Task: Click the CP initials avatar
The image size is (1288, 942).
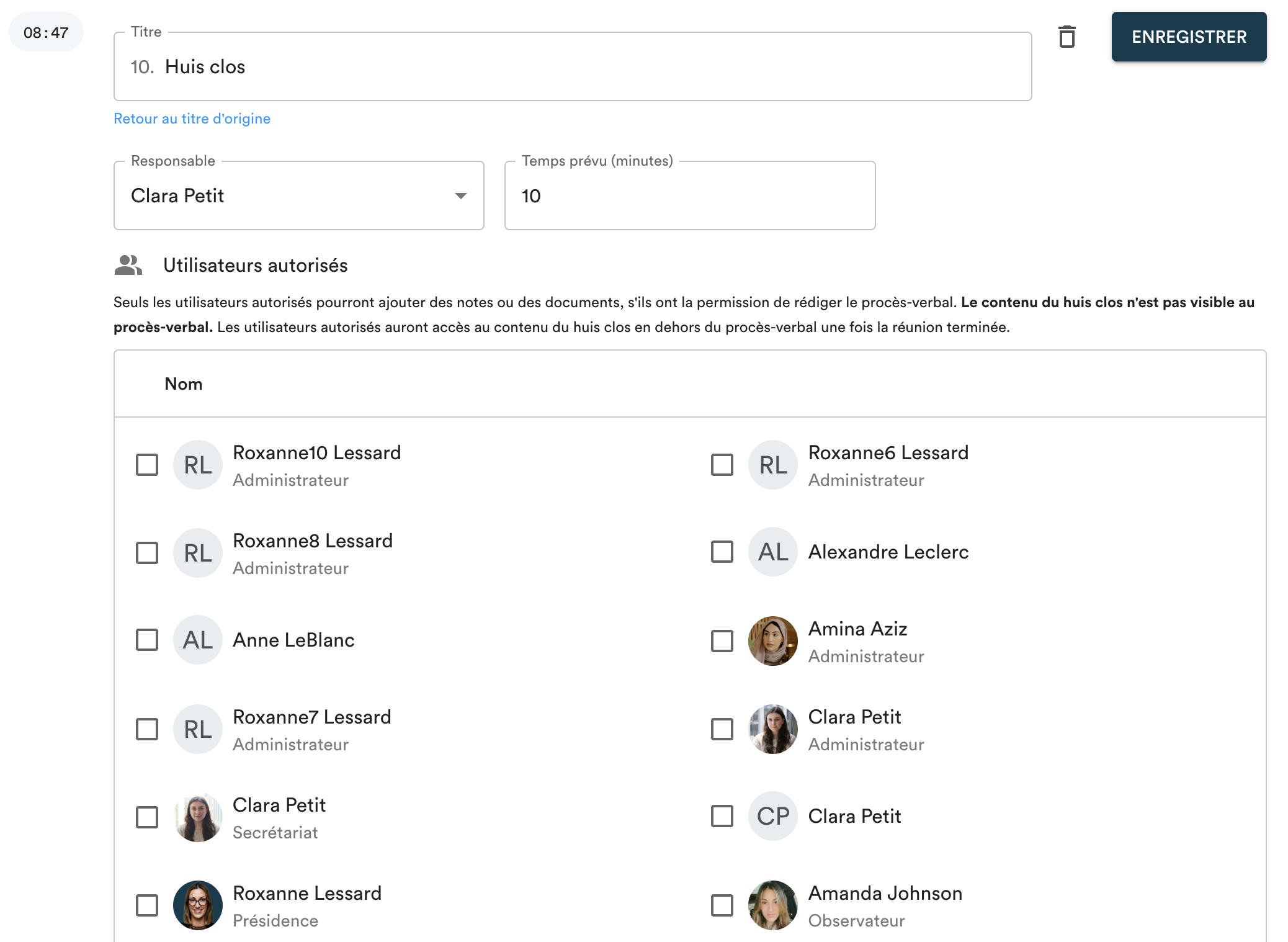Action: pos(772,816)
